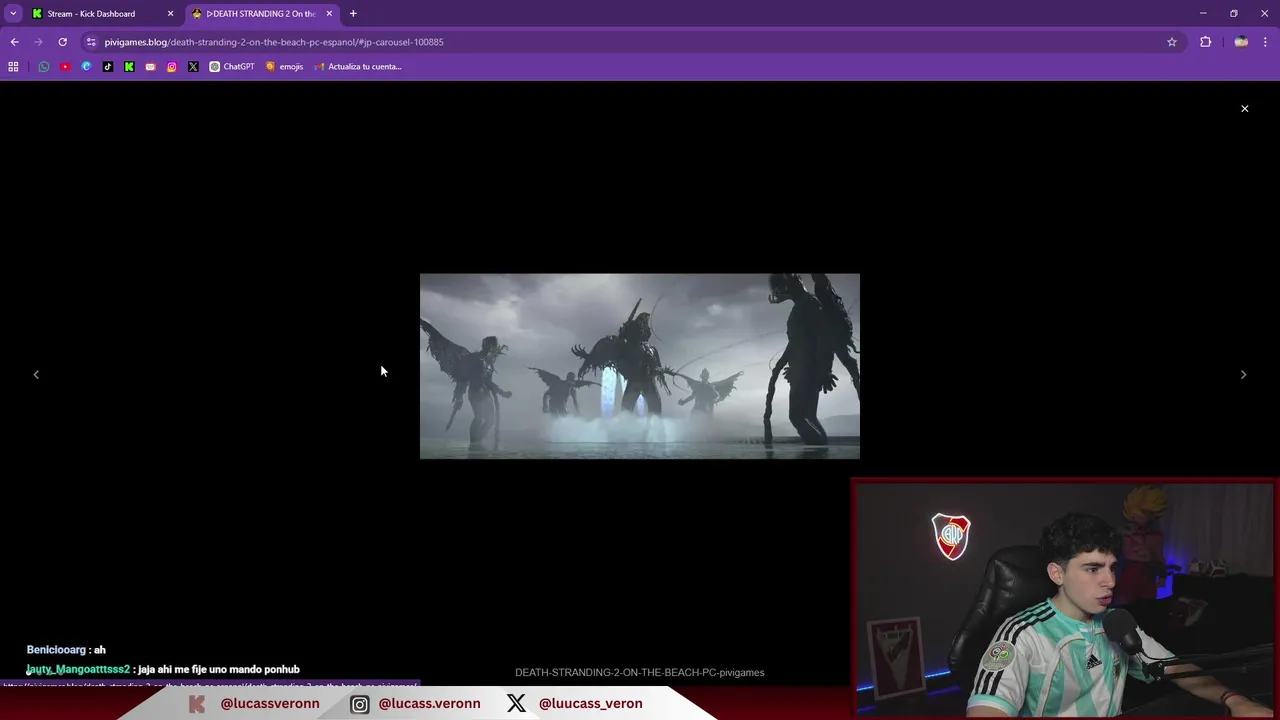Open the emojis bookmark
The width and height of the screenshot is (1280, 720).
[284, 66]
